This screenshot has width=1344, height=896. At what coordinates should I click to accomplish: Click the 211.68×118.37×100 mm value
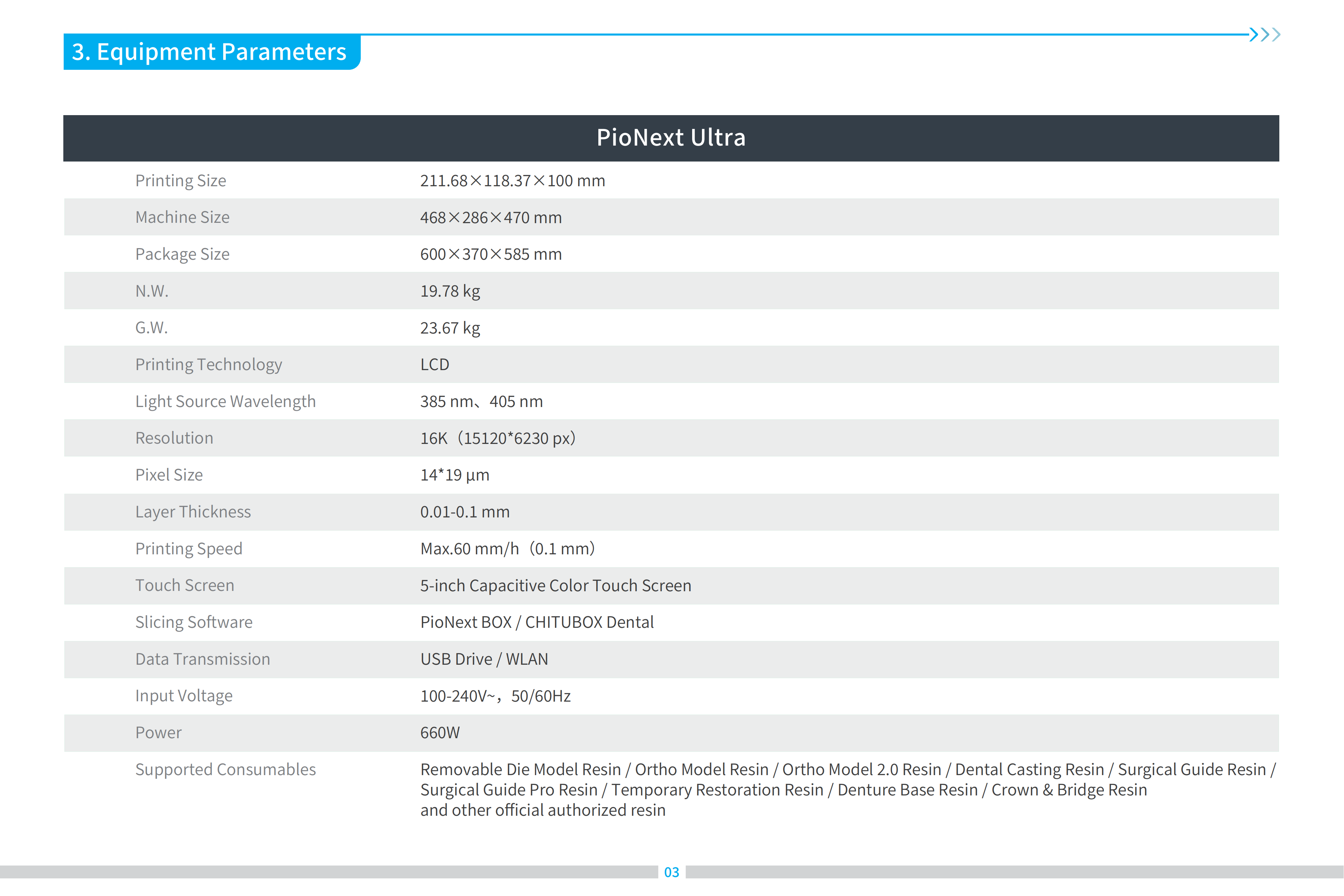tap(512, 180)
